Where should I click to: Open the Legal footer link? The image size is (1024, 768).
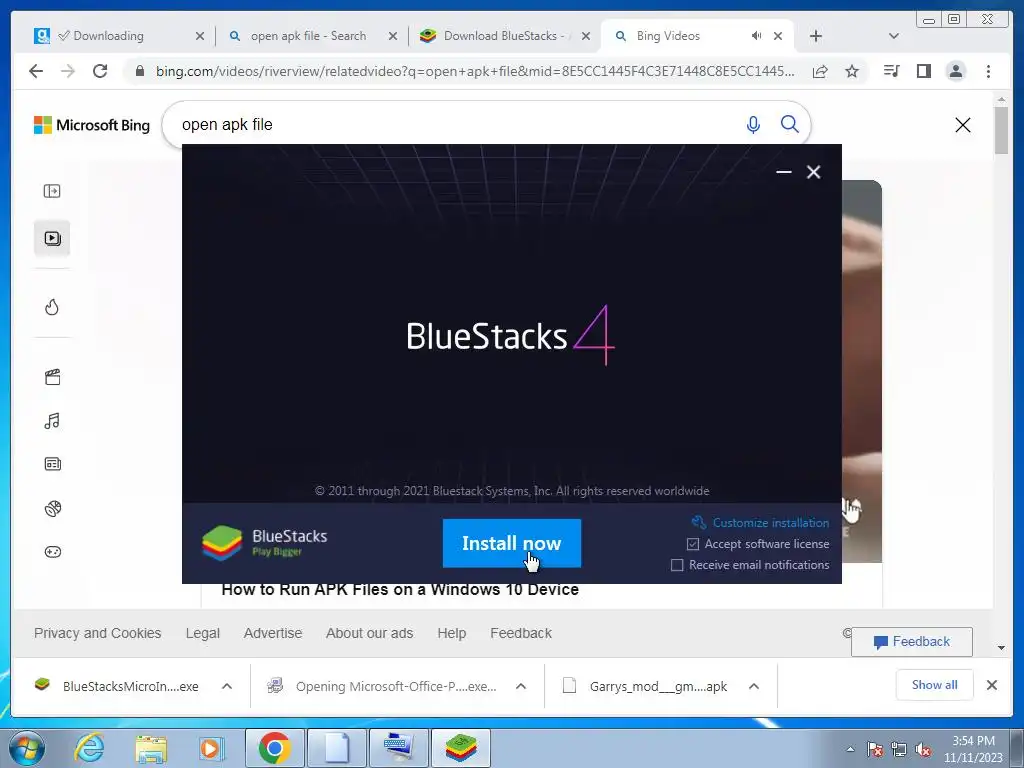202,633
